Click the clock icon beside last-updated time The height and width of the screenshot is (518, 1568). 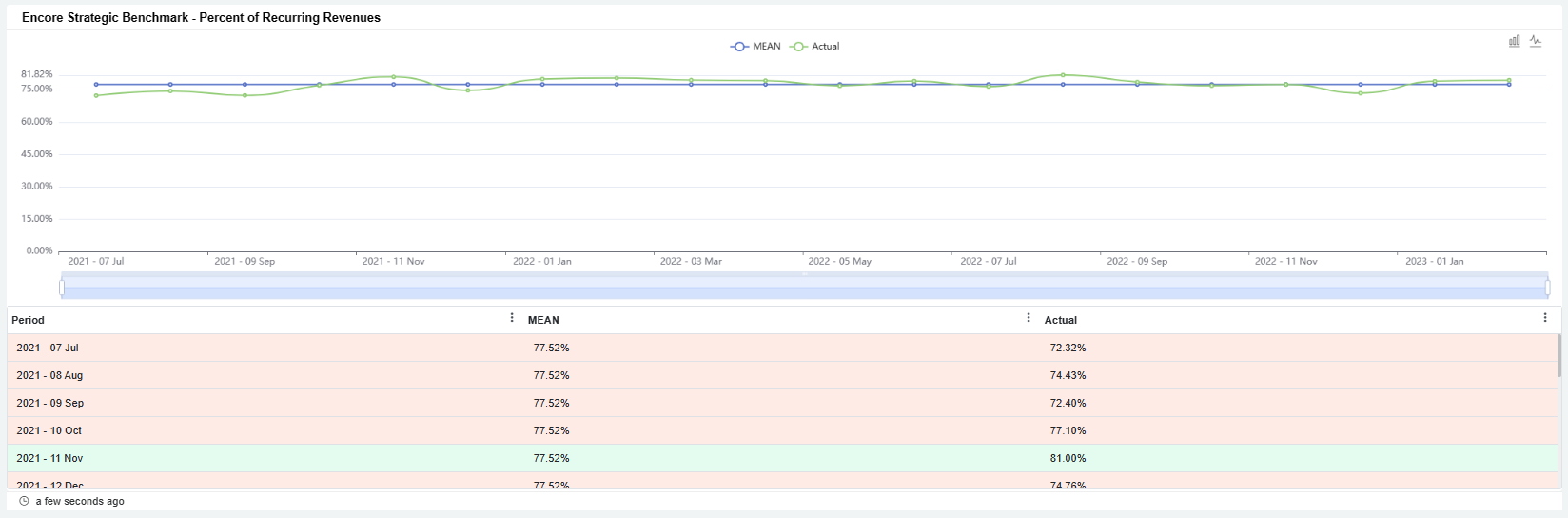(24, 501)
